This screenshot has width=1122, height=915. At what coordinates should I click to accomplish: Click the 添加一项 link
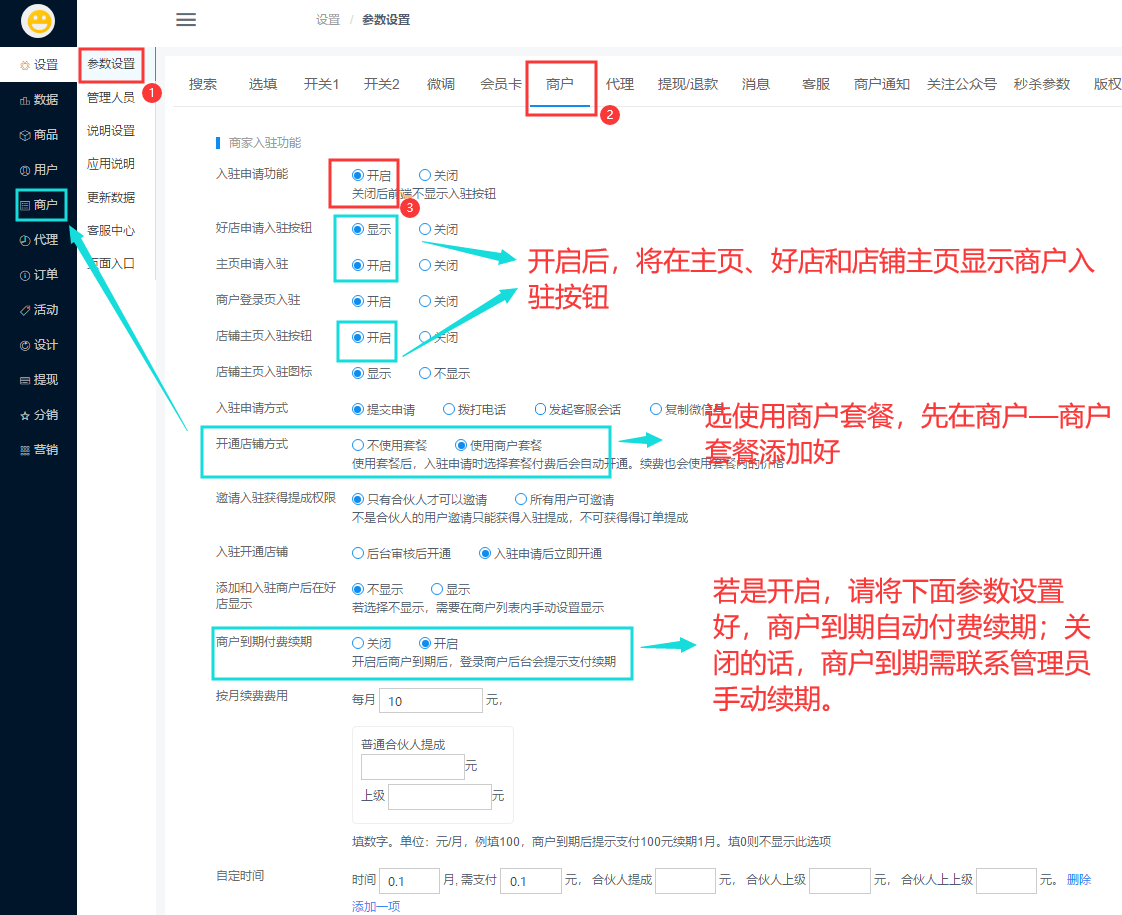[x=376, y=906]
